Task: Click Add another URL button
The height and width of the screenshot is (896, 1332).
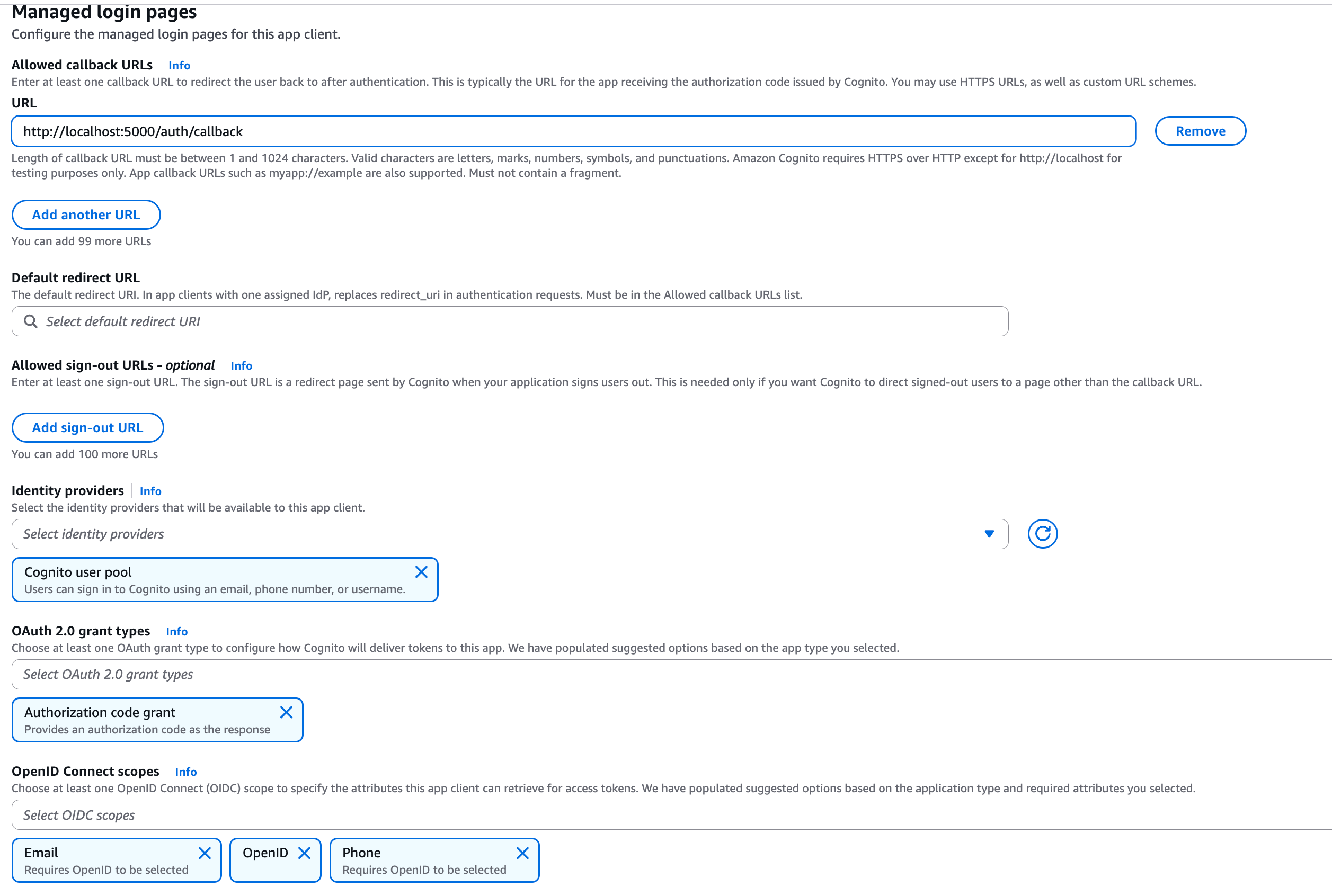Action: click(x=86, y=215)
